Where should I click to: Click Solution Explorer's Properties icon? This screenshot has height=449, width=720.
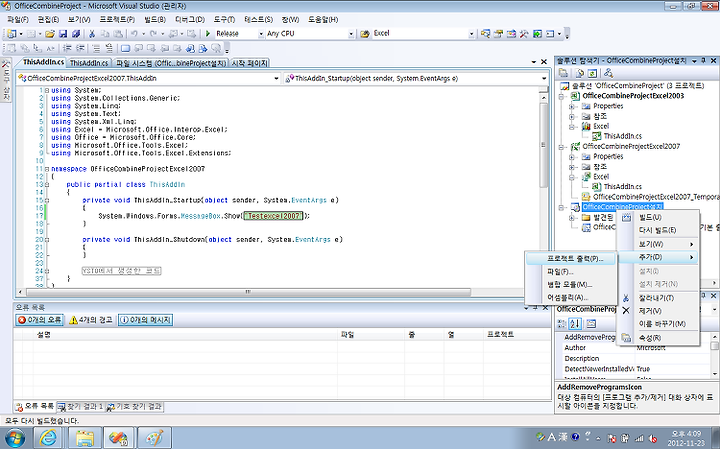pos(563,73)
